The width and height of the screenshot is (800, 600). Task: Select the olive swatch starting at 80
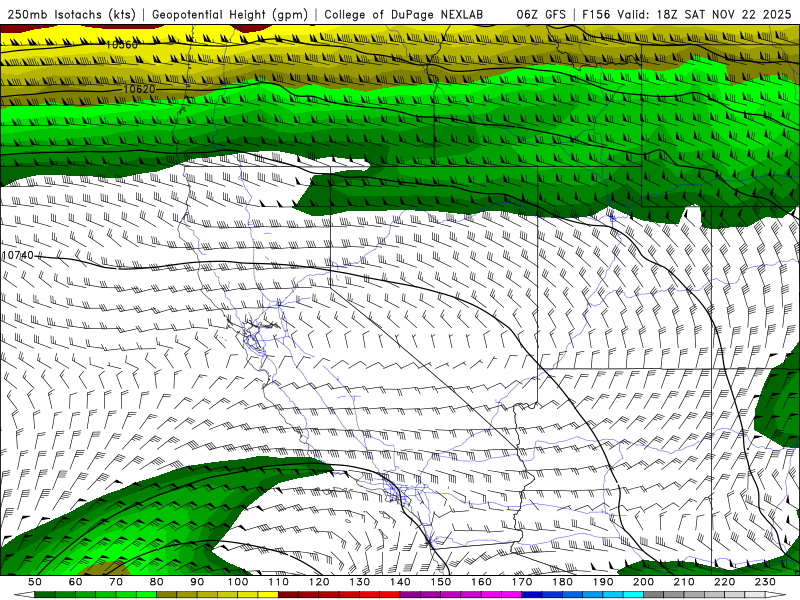[166, 594]
